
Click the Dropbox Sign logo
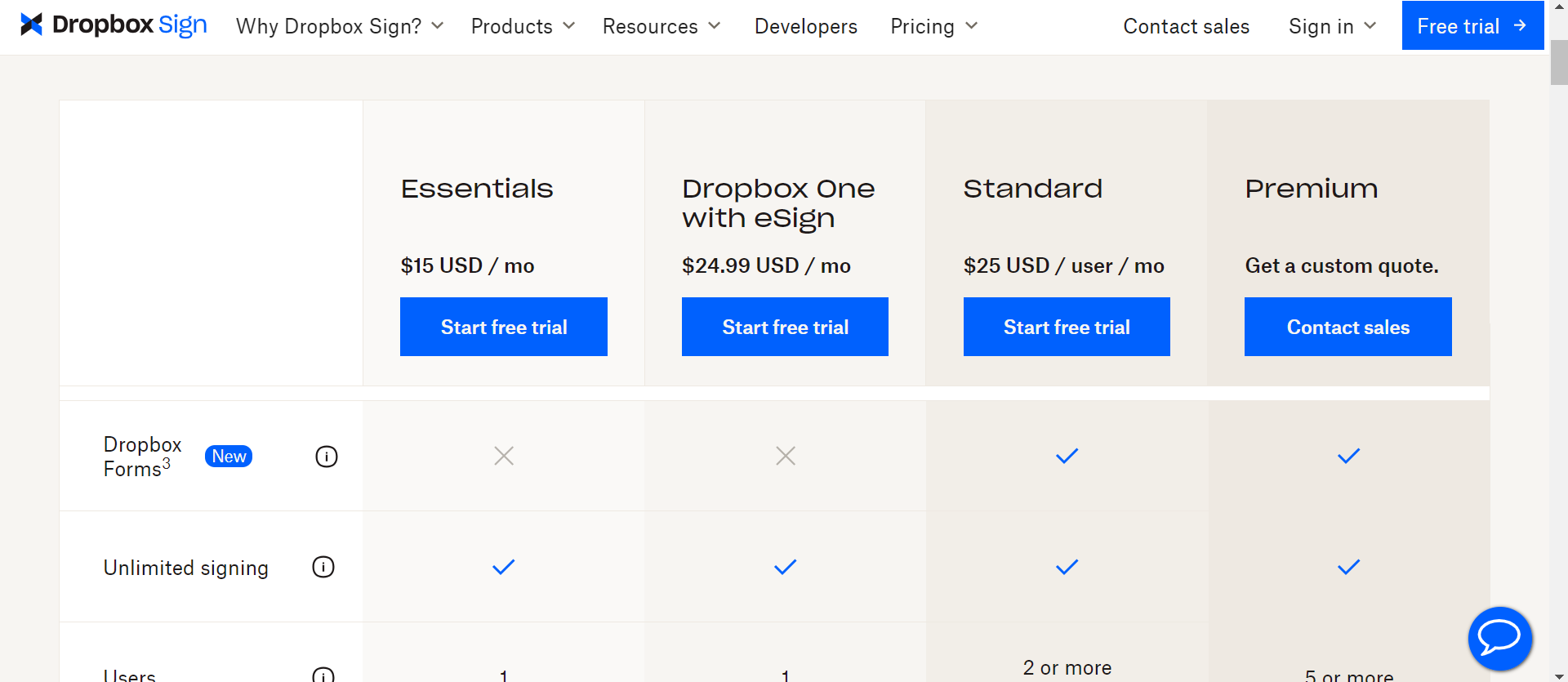[x=114, y=25]
